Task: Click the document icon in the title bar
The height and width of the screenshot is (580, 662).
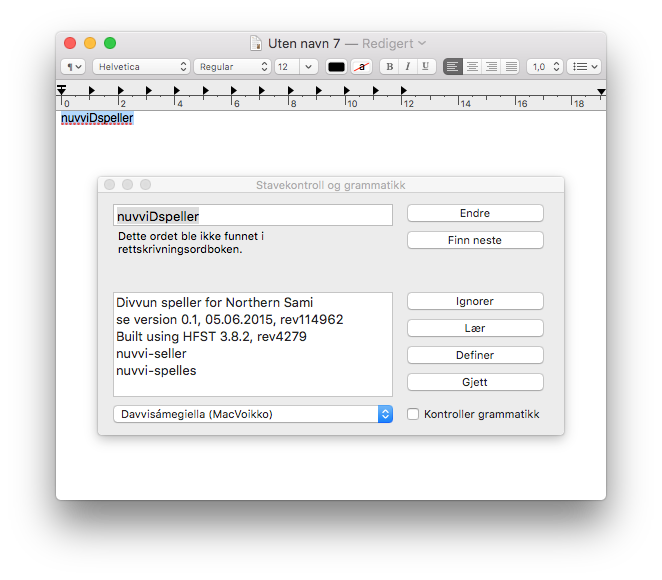Action: [x=256, y=43]
